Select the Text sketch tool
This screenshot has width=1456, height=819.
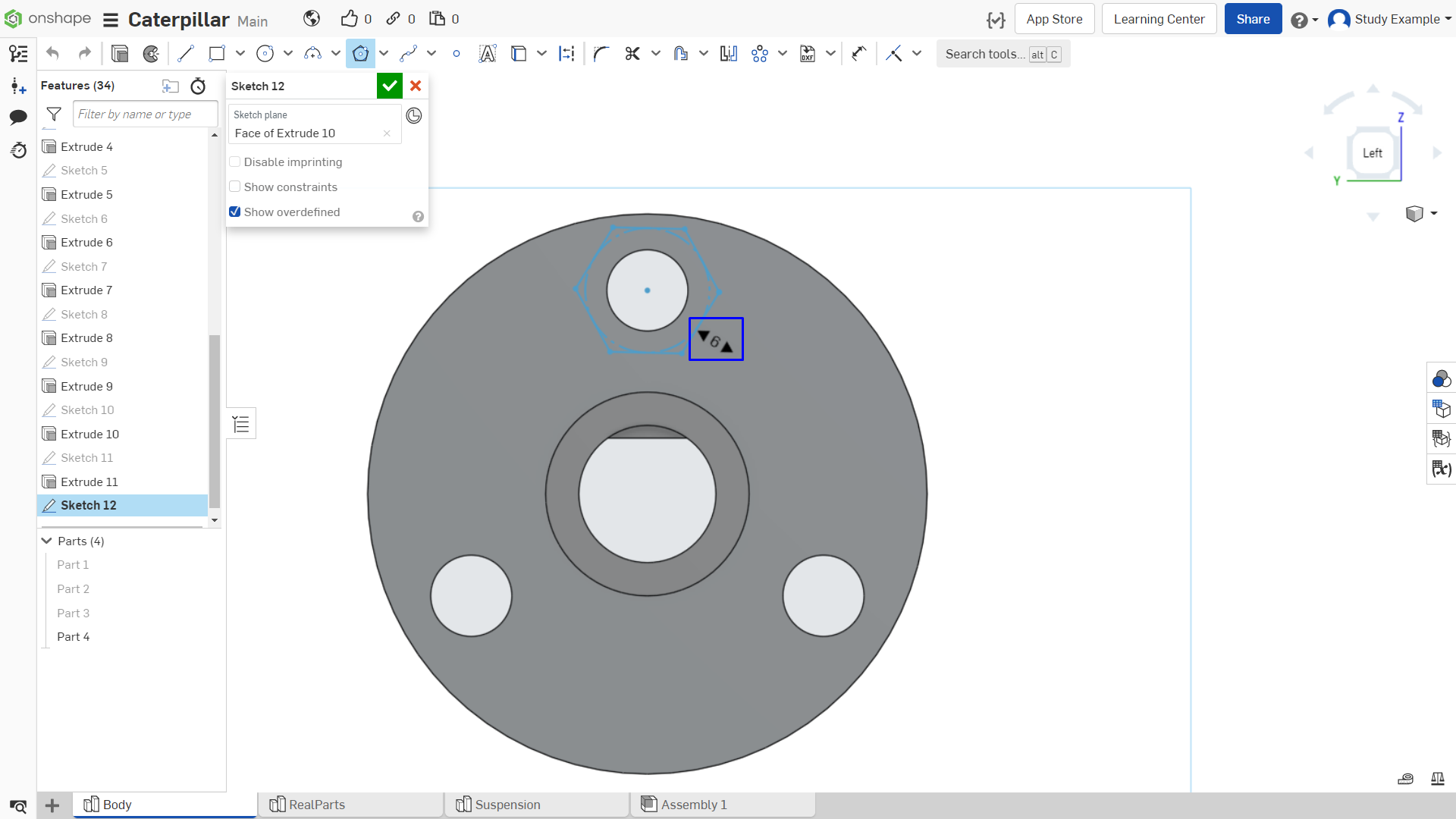point(487,54)
